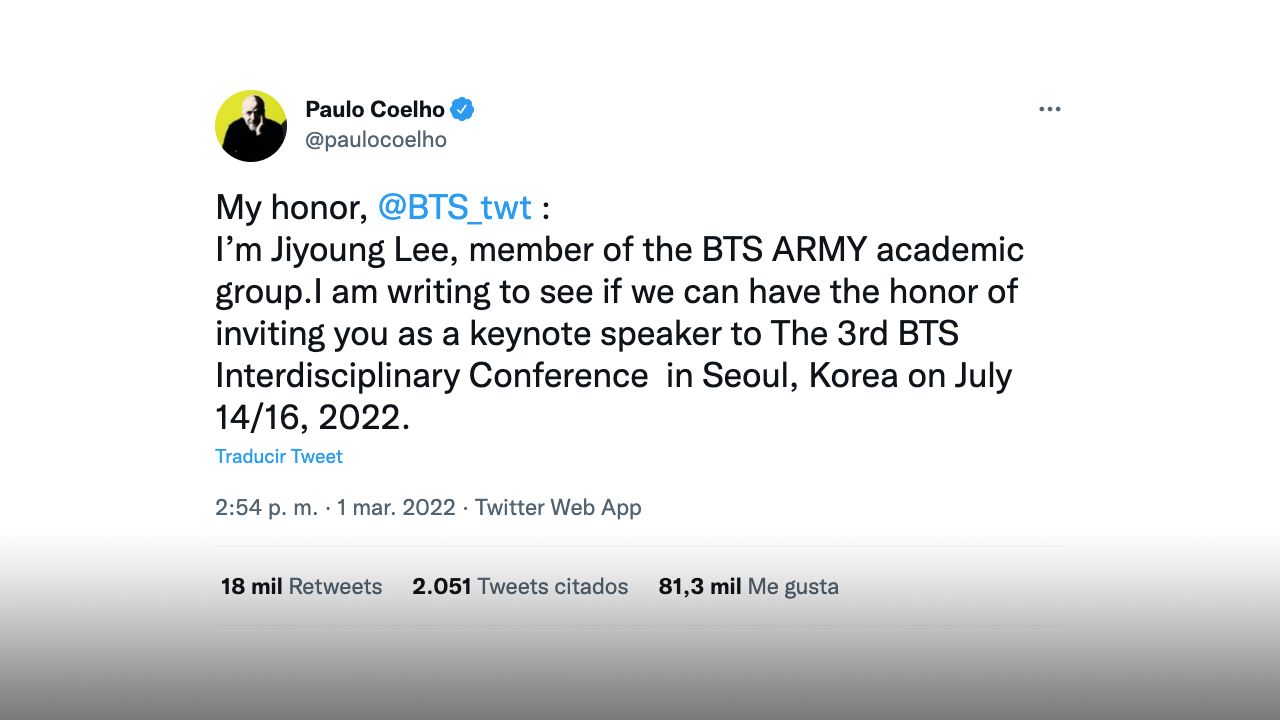Click the Paulo Coelho display name
Screen dimensions: 1280x720
(x=375, y=109)
